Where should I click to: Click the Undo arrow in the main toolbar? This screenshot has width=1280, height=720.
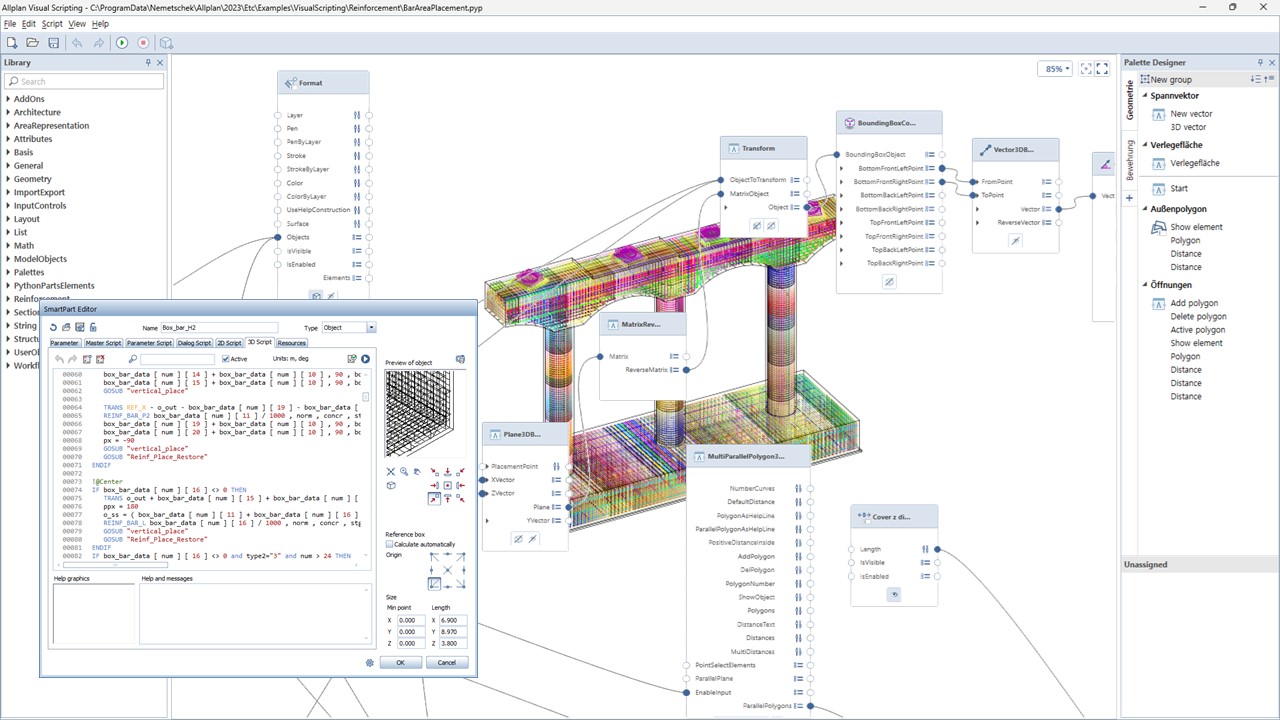78,43
